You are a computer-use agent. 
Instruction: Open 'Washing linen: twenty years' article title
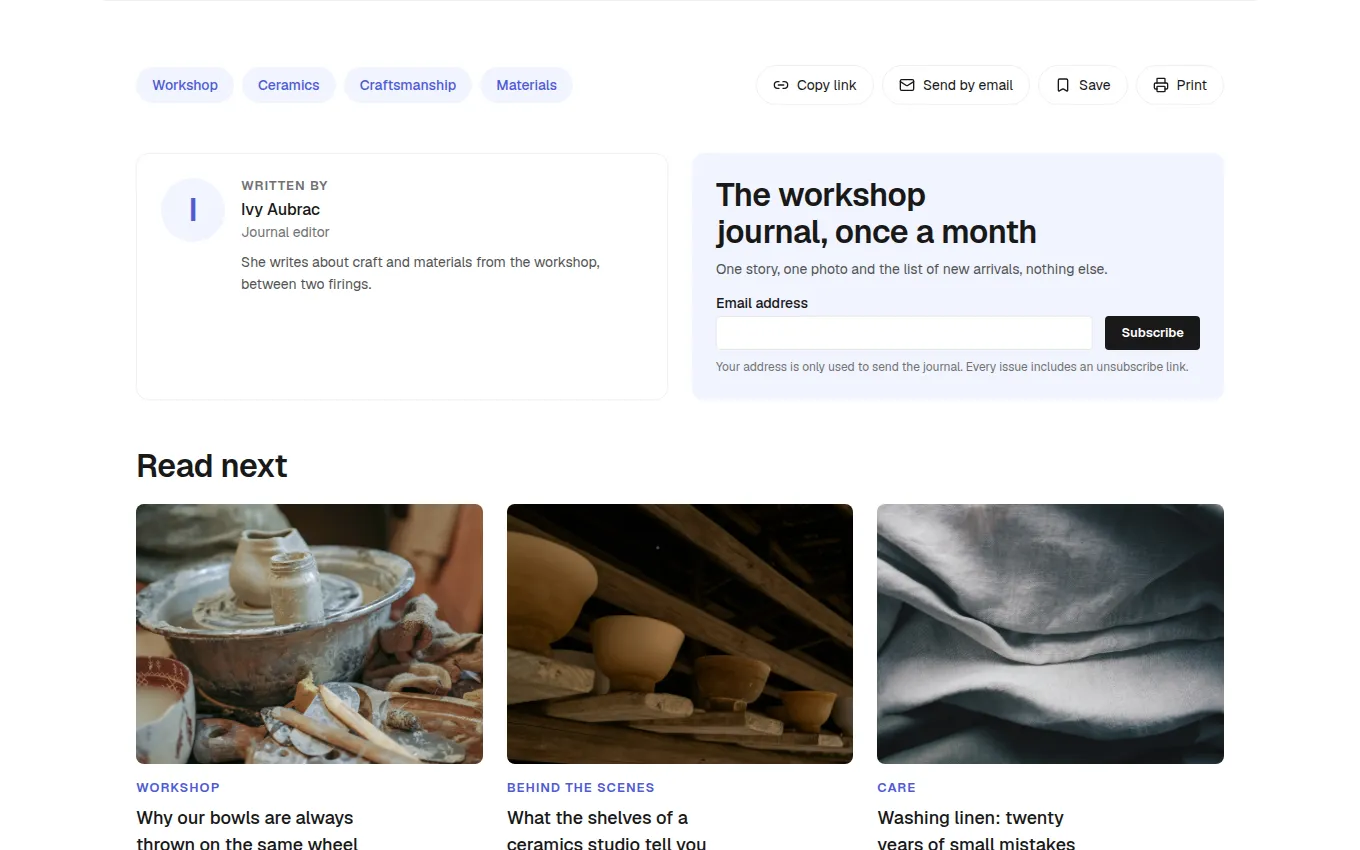[976, 830]
